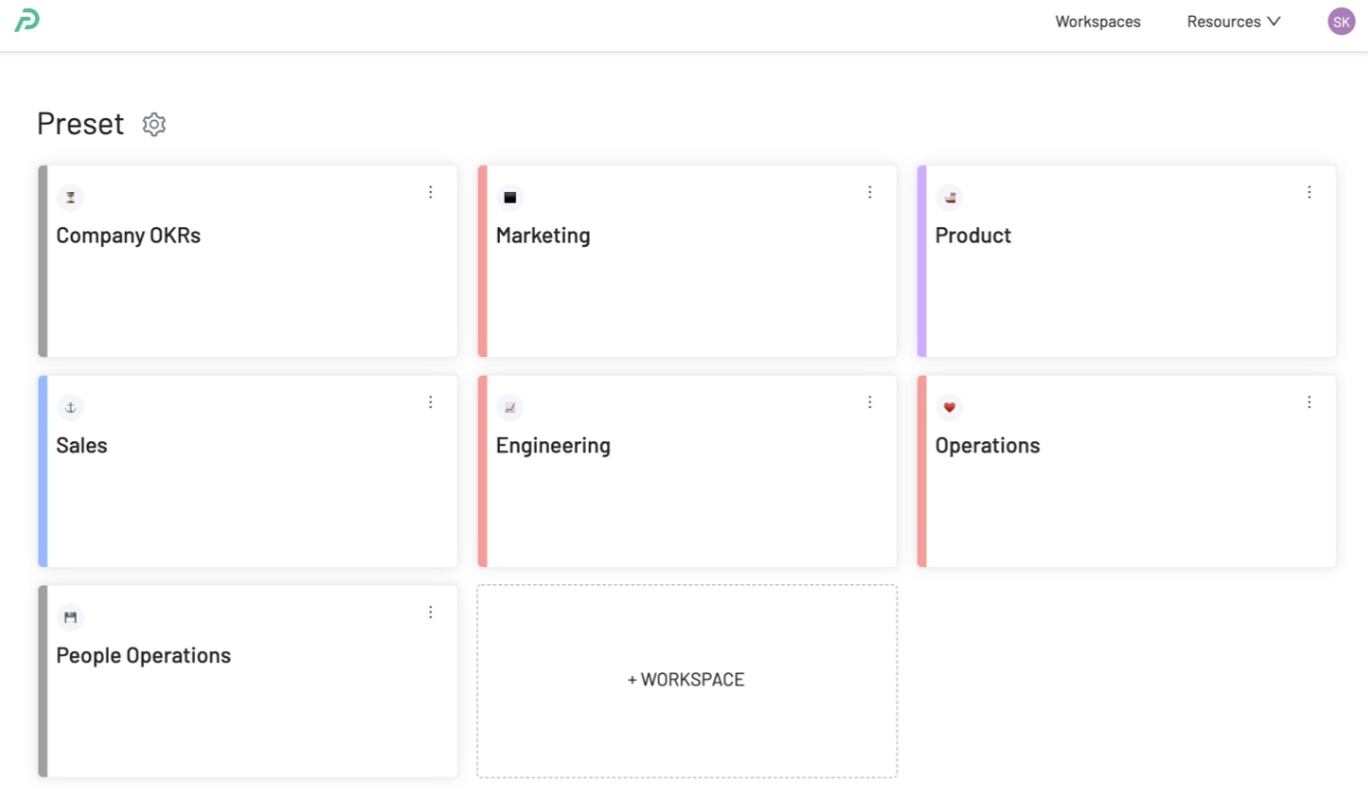The height and width of the screenshot is (792, 1368).
Task: Open settings gear next to Preset title
Action: tap(153, 124)
